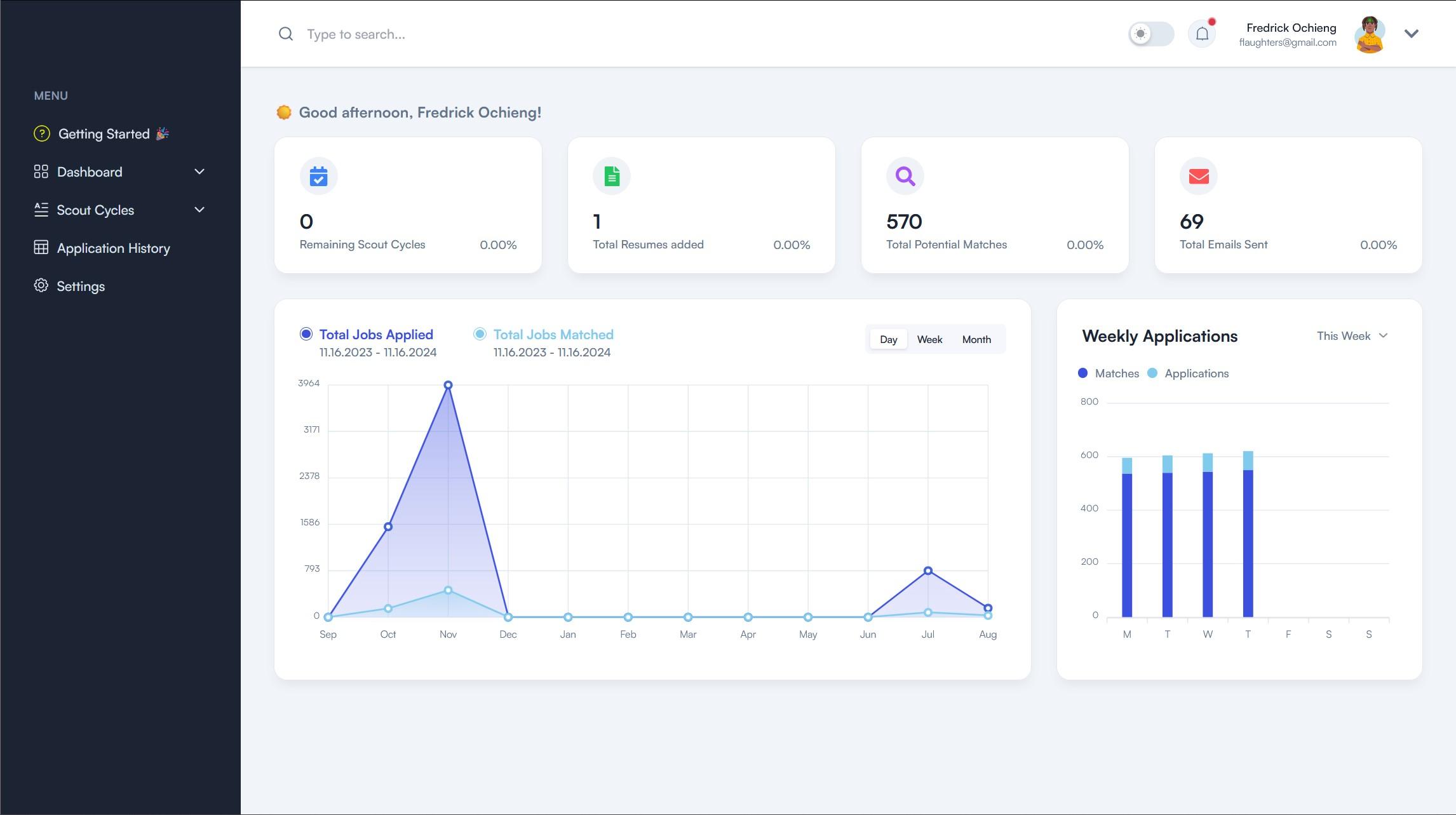This screenshot has width=1456, height=815.
Task: Click the Getting Started question mark icon
Action: [x=41, y=133]
